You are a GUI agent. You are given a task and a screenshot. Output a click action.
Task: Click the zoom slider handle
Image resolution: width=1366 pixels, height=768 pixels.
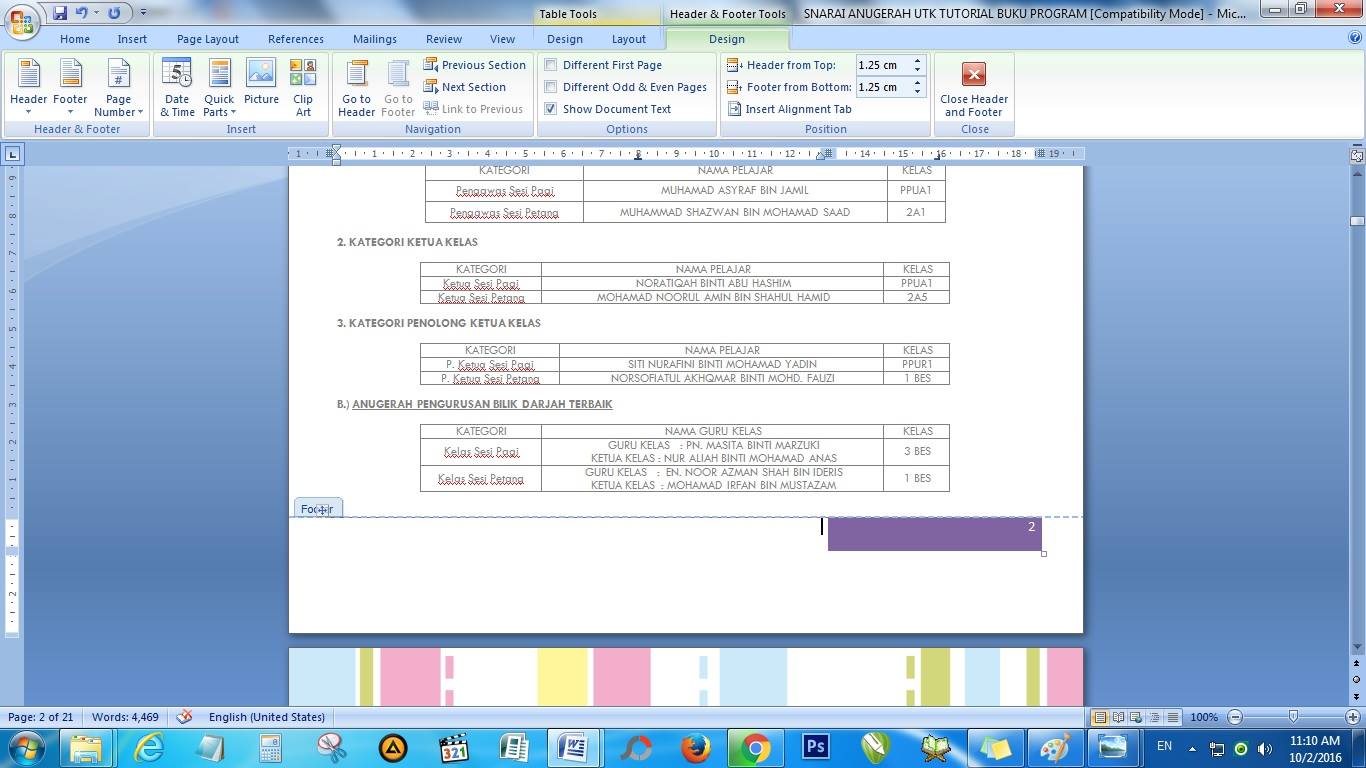pos(1293,717)
